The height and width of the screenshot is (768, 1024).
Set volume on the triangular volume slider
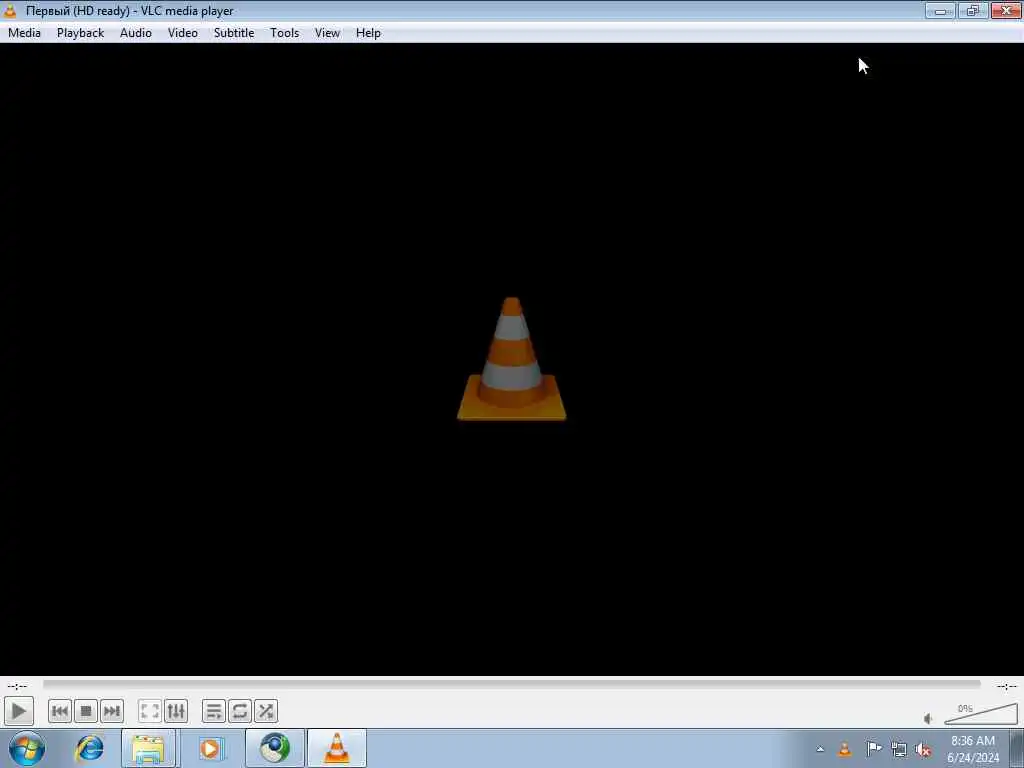point(980,714)
